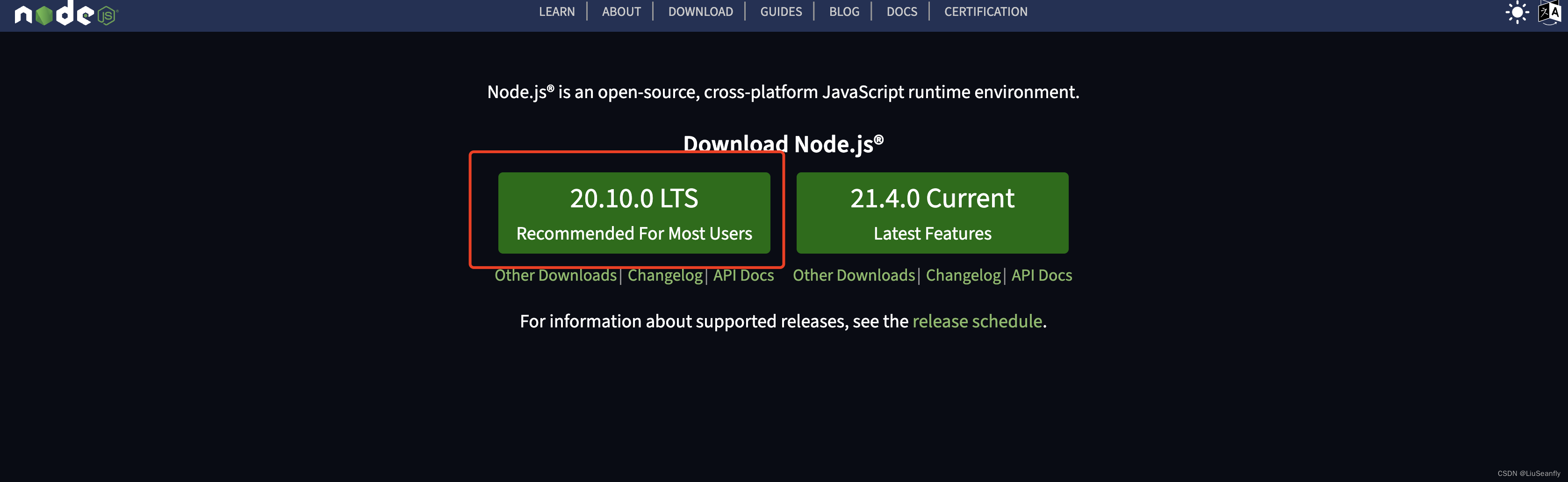The width and height of the screenshot is (1568, 482).
Task: Open the CERTIFICATION navigation item
Action: click(985, 12)
